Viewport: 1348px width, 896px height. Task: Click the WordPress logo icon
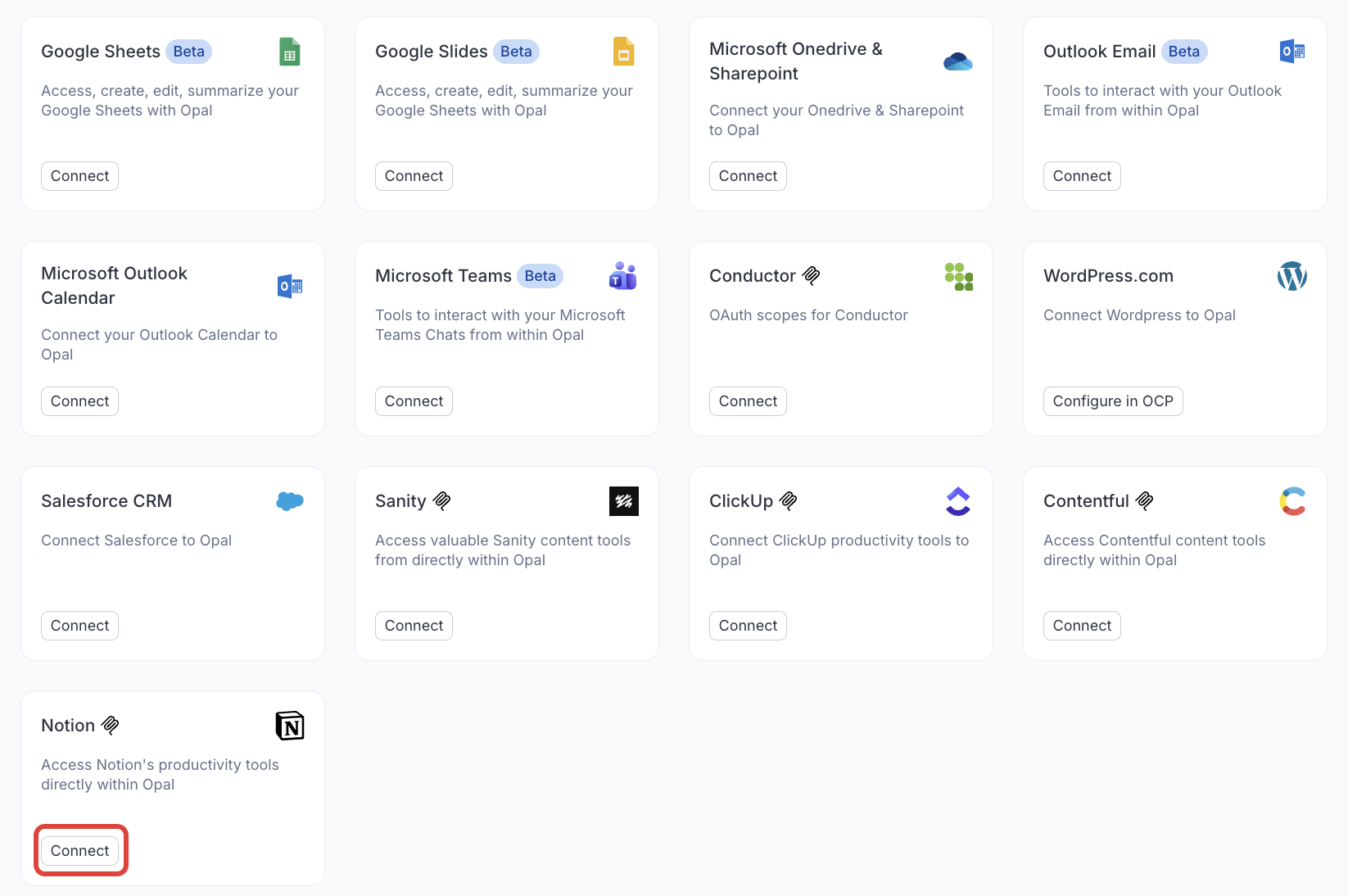click(1292, 276)
